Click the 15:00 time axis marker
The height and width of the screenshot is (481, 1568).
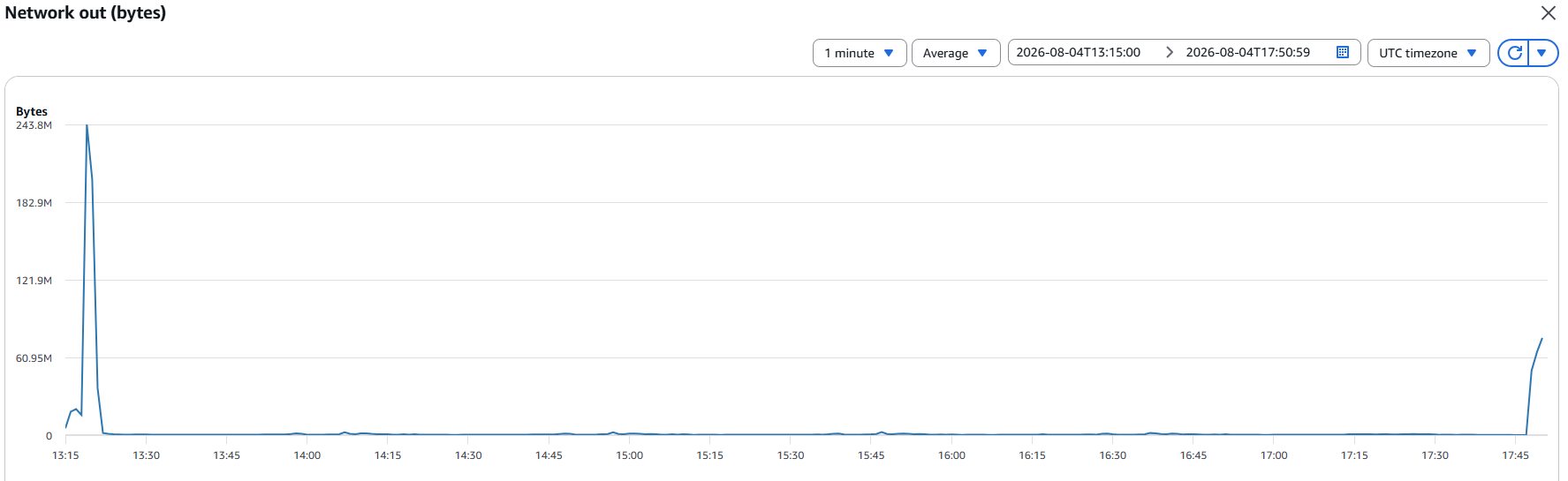point(630,455)
